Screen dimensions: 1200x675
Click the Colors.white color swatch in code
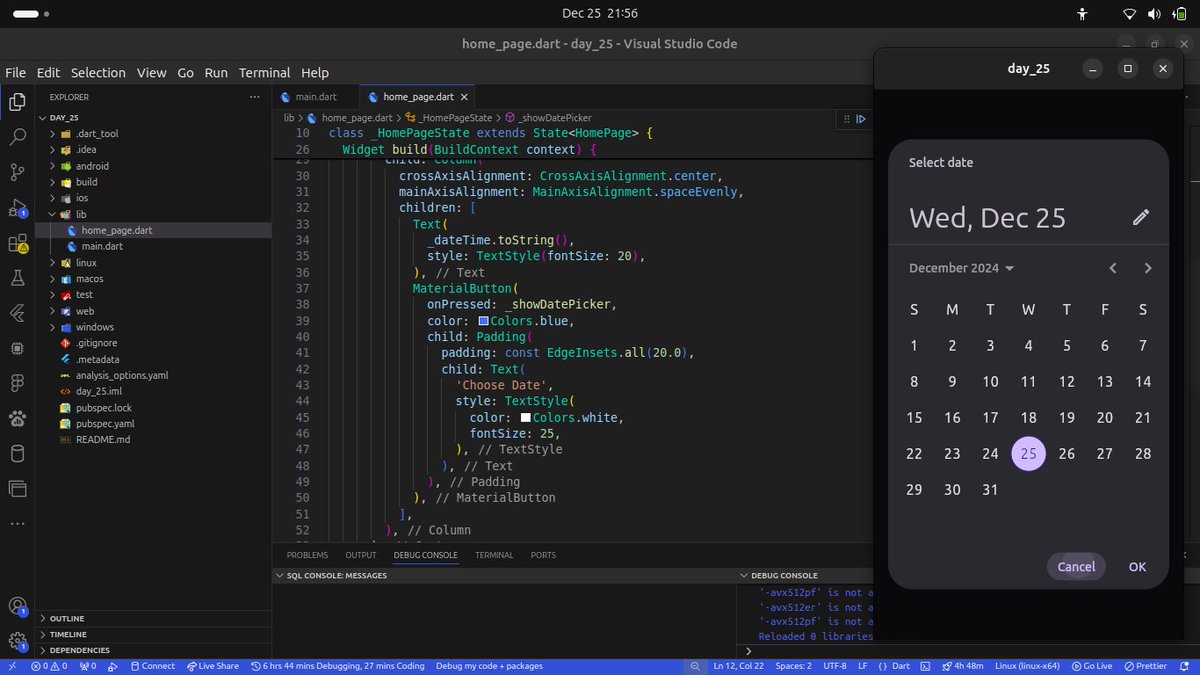[x=526, y=417]
